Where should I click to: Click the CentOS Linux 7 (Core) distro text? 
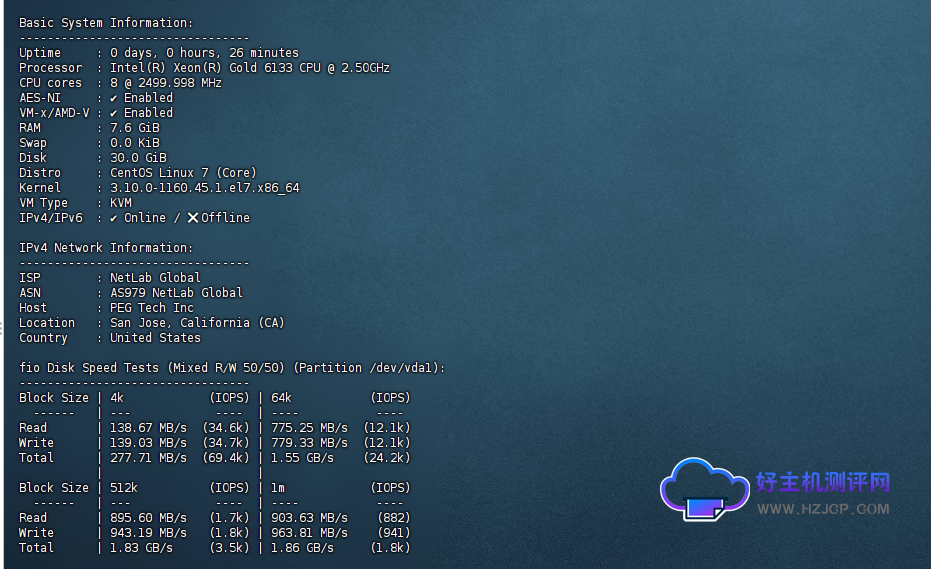183,173
